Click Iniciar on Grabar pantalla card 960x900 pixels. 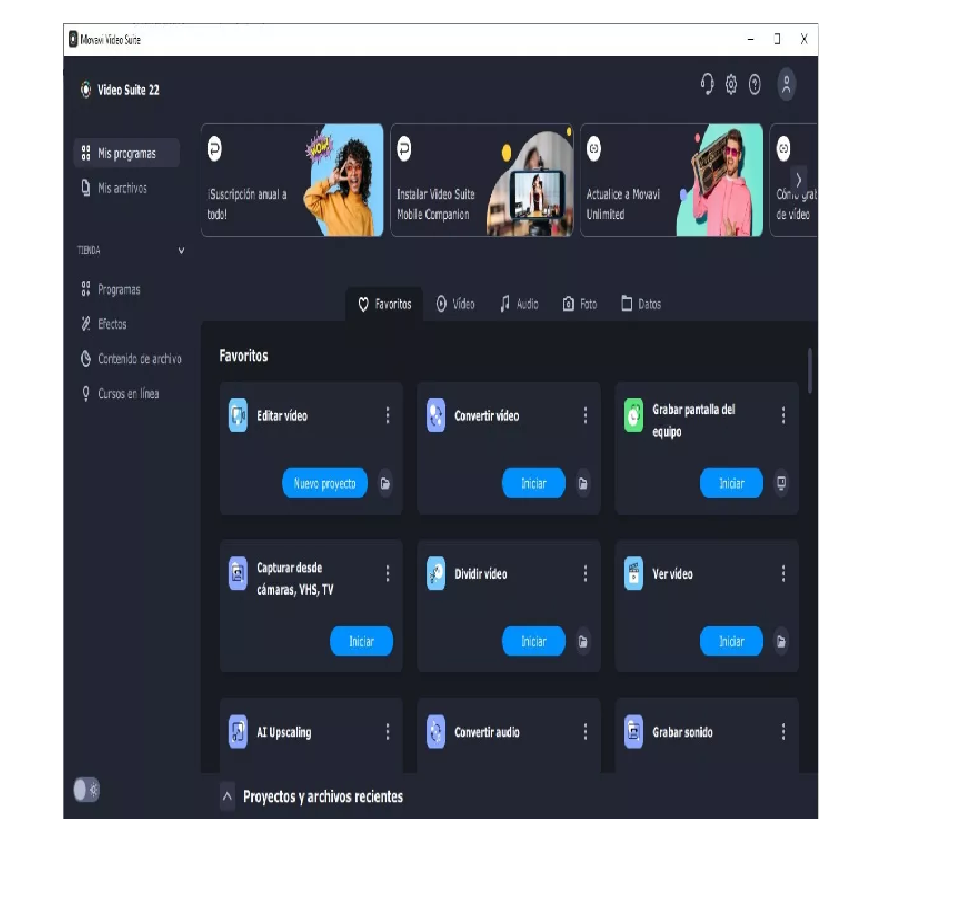click(x=731, y=484)
